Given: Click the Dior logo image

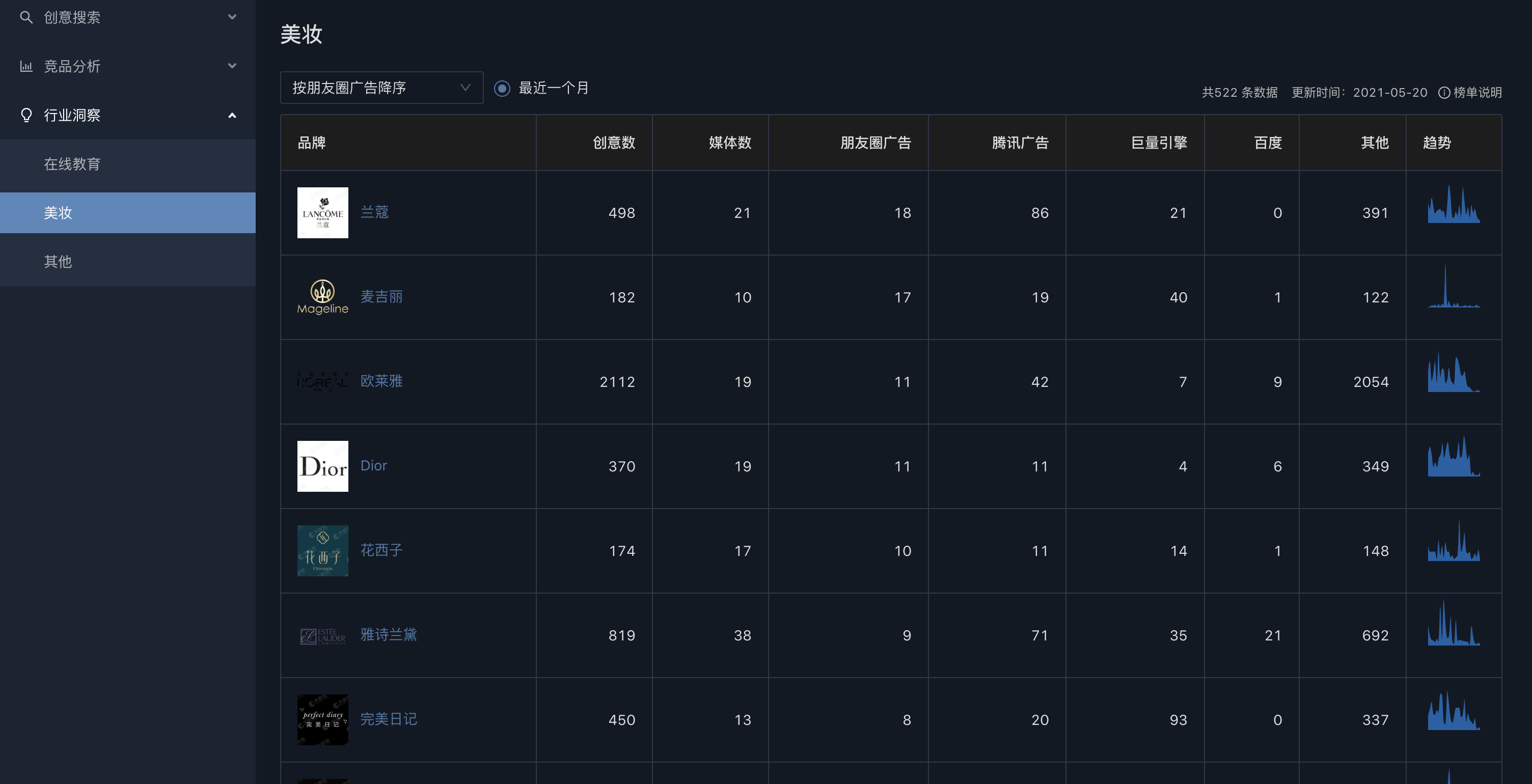Looking at the screenshot, I should pos(322,466).
